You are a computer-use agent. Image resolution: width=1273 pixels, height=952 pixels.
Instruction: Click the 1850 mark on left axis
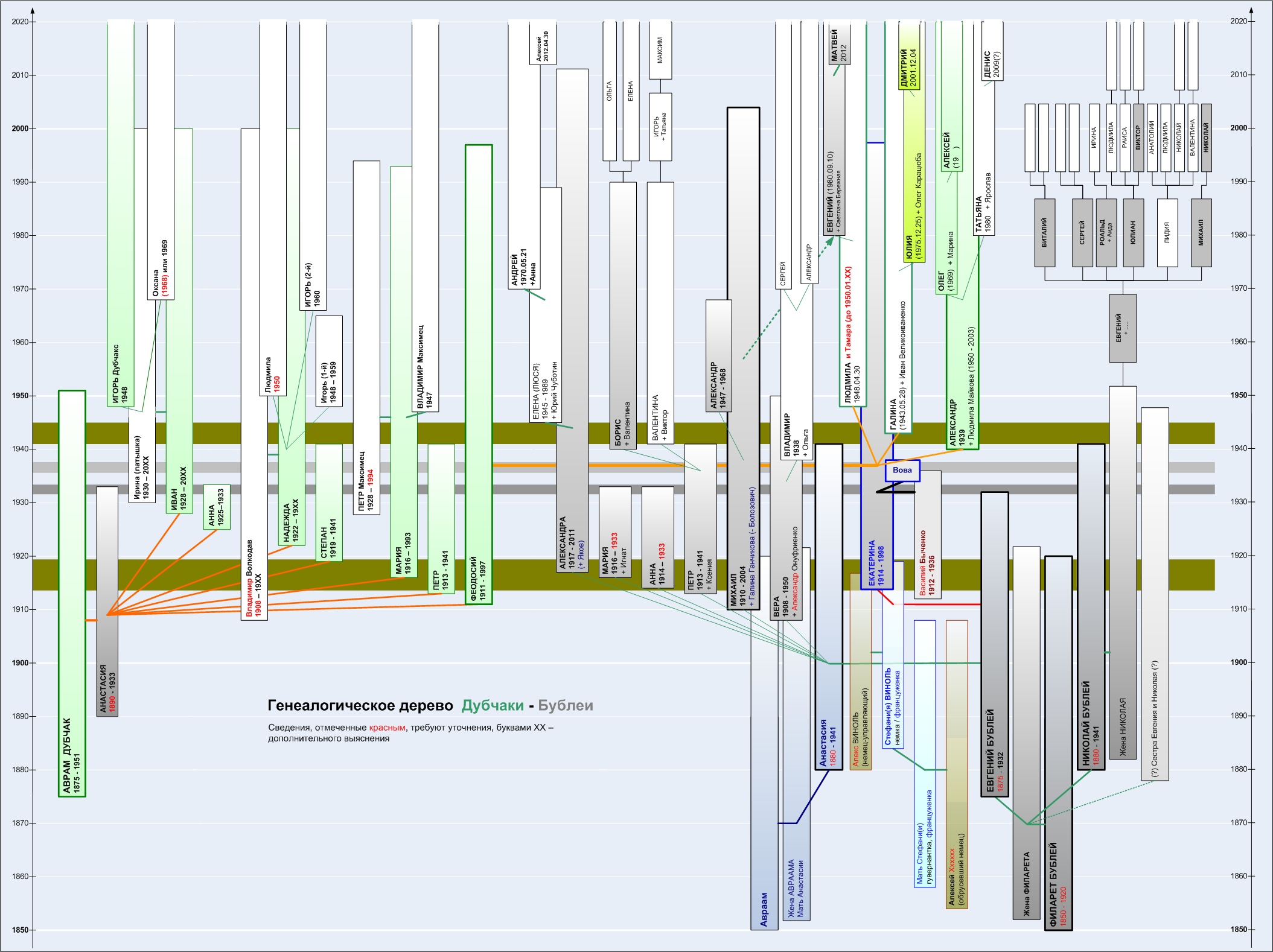coord(20,930)
